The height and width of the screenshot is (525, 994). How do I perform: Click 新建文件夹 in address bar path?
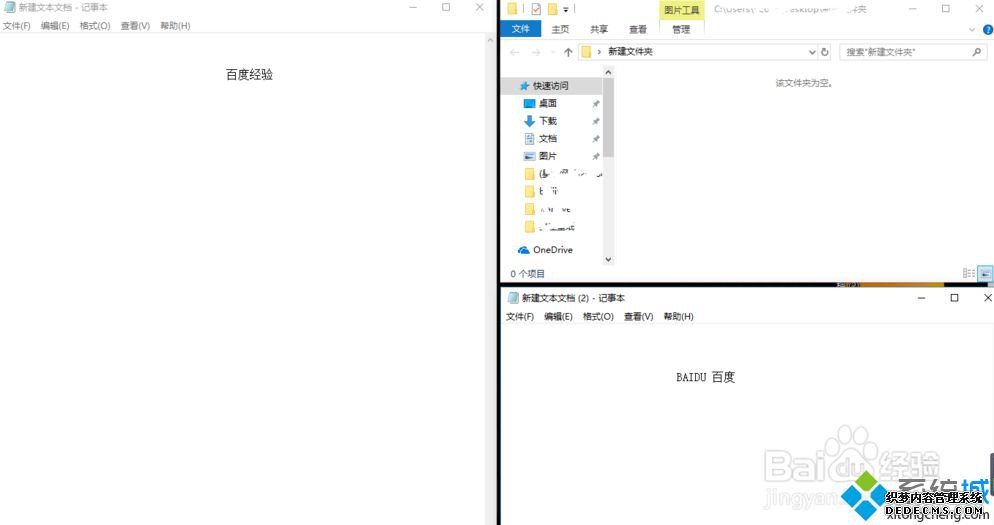pyautogui.click(x=630, y=52)
